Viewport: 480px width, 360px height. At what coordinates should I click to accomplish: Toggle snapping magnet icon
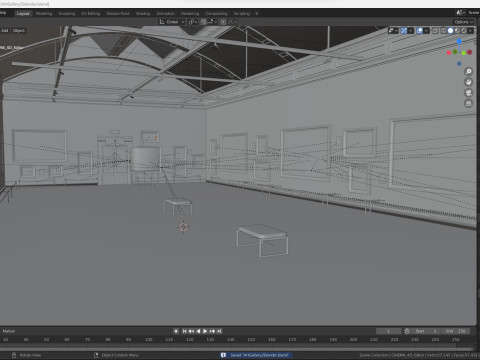click(203, 22)
